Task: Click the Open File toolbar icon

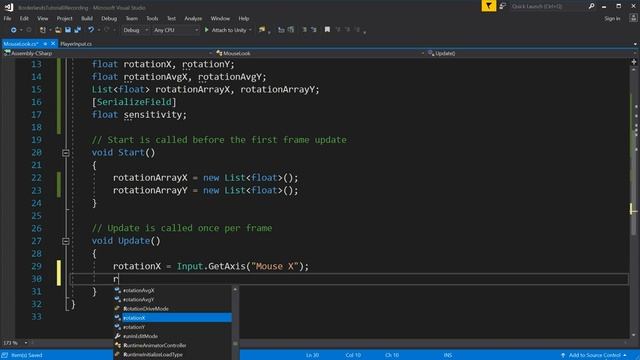Action: click(x=58, y=30)
